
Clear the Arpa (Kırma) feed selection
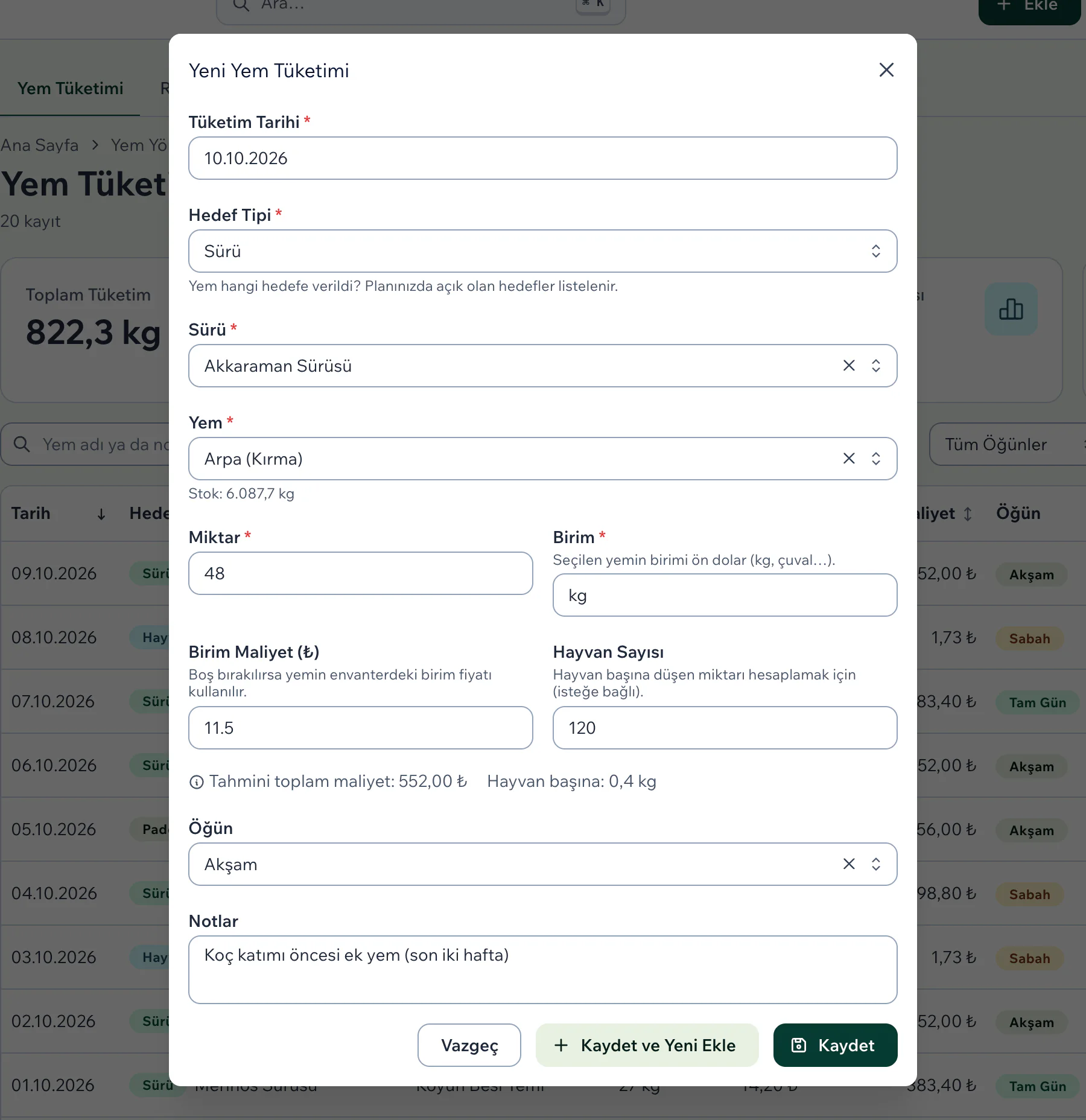click(x=849, y=459)
